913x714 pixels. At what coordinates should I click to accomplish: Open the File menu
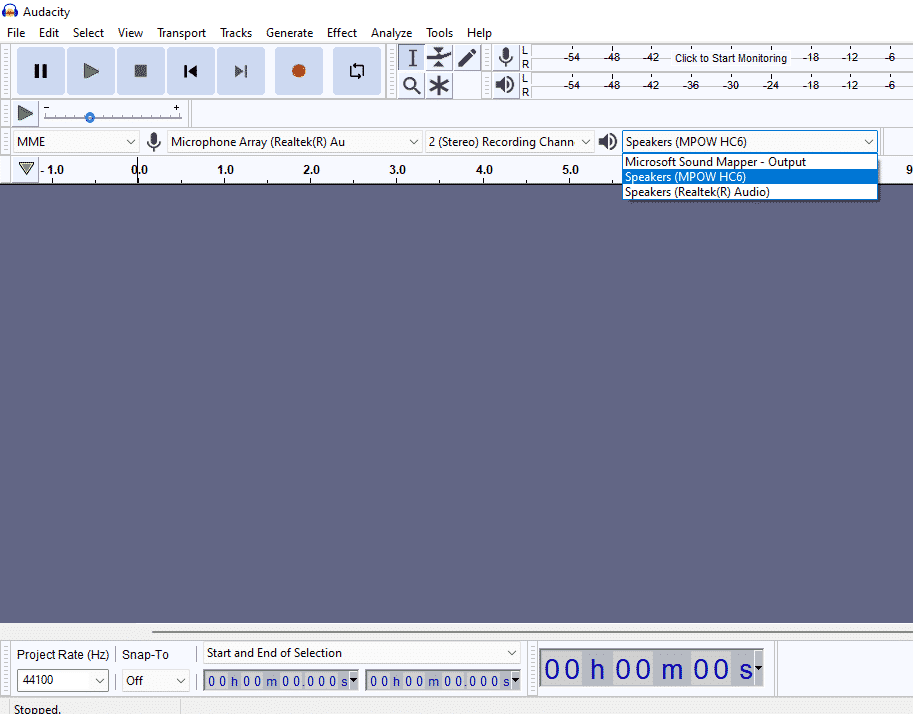pyautogui.click(x=16, y=33)
